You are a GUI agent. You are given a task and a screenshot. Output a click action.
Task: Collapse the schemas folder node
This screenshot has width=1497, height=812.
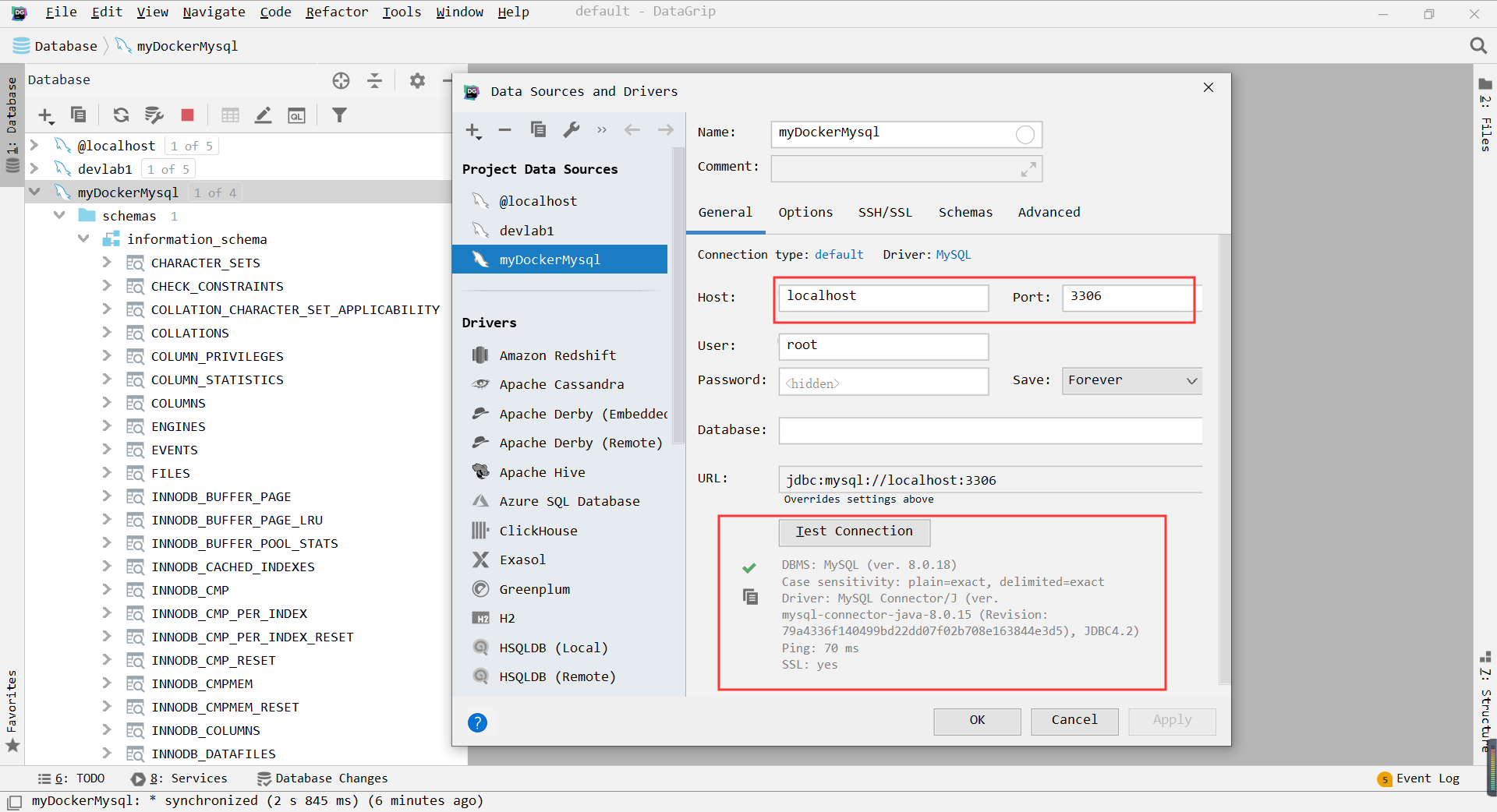[x=59, y=215]
